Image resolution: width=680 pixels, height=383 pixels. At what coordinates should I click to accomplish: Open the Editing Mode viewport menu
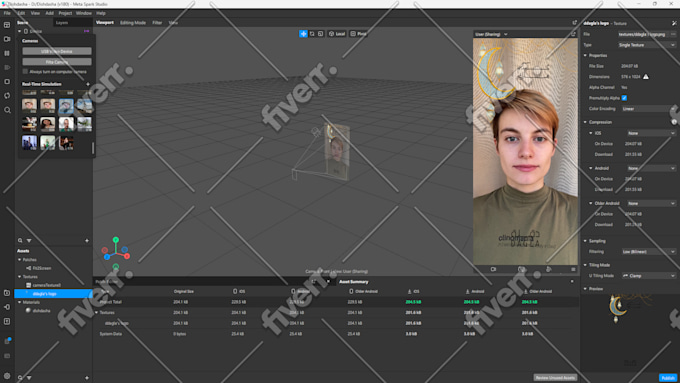[133, 23]
